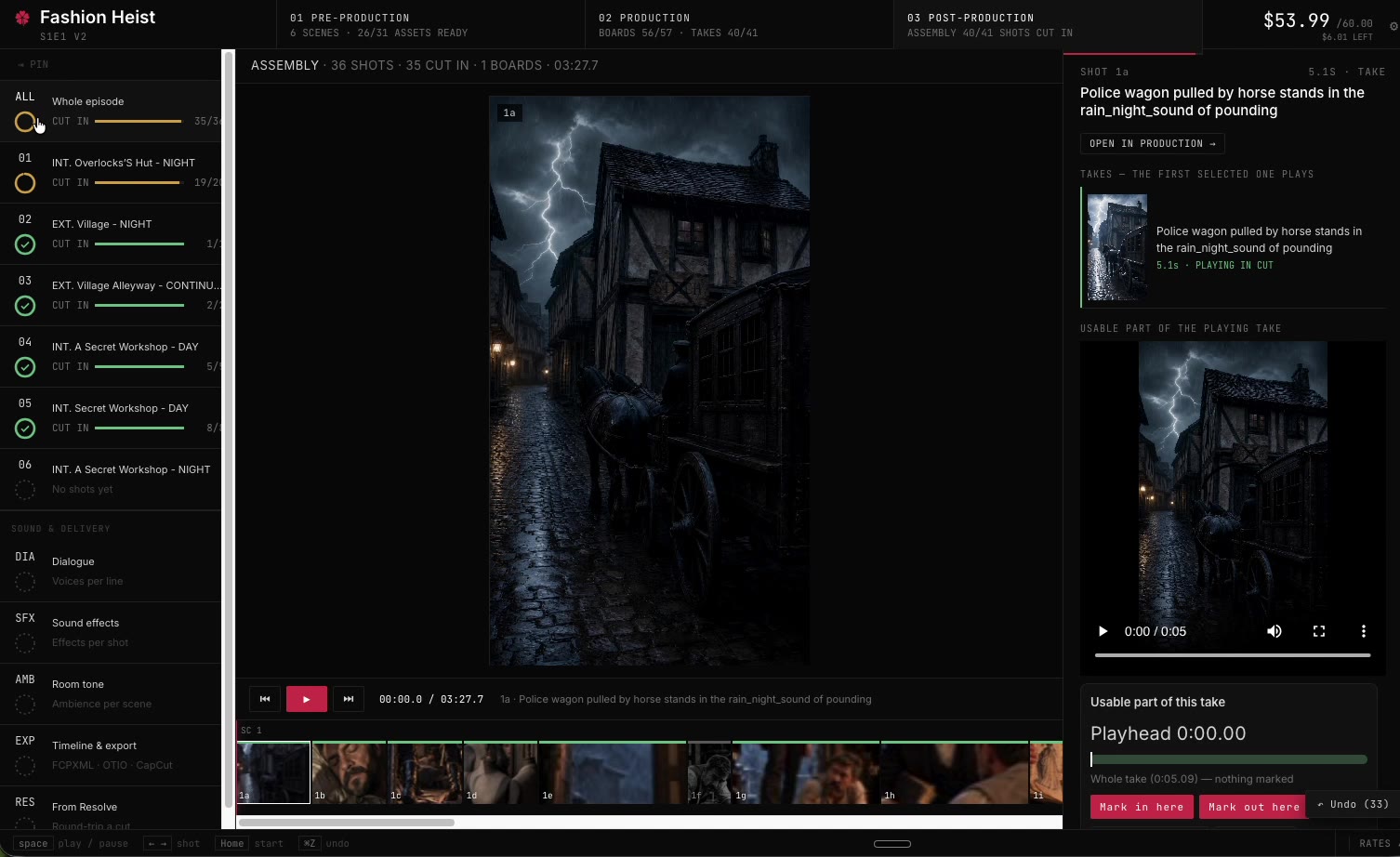This screenshot has width=1400, height=857.
Task: Click the timeline horizontal scrollbar
Action: pyautogui.click(x=347, y=823)
